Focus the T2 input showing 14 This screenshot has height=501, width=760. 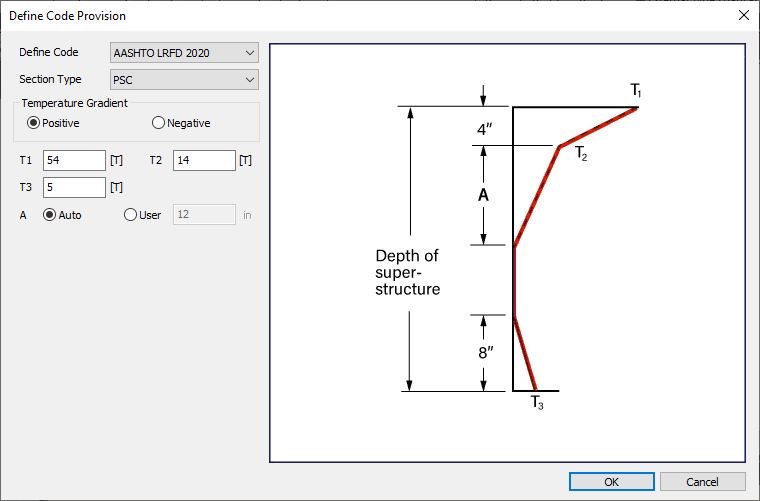coord(204,160)
